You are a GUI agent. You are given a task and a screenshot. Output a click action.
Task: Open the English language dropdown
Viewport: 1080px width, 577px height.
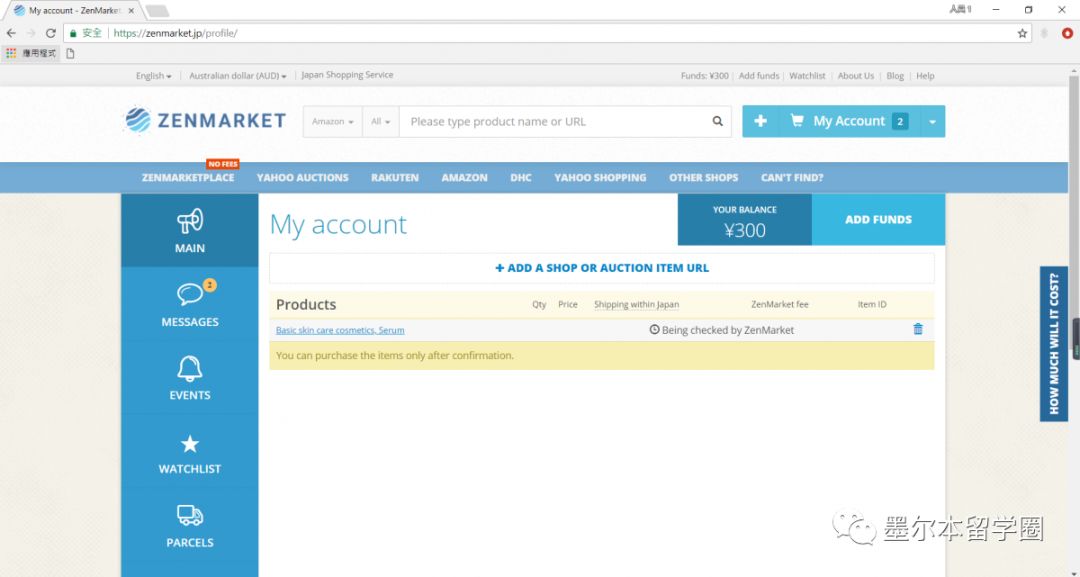(x=154, y=76)
